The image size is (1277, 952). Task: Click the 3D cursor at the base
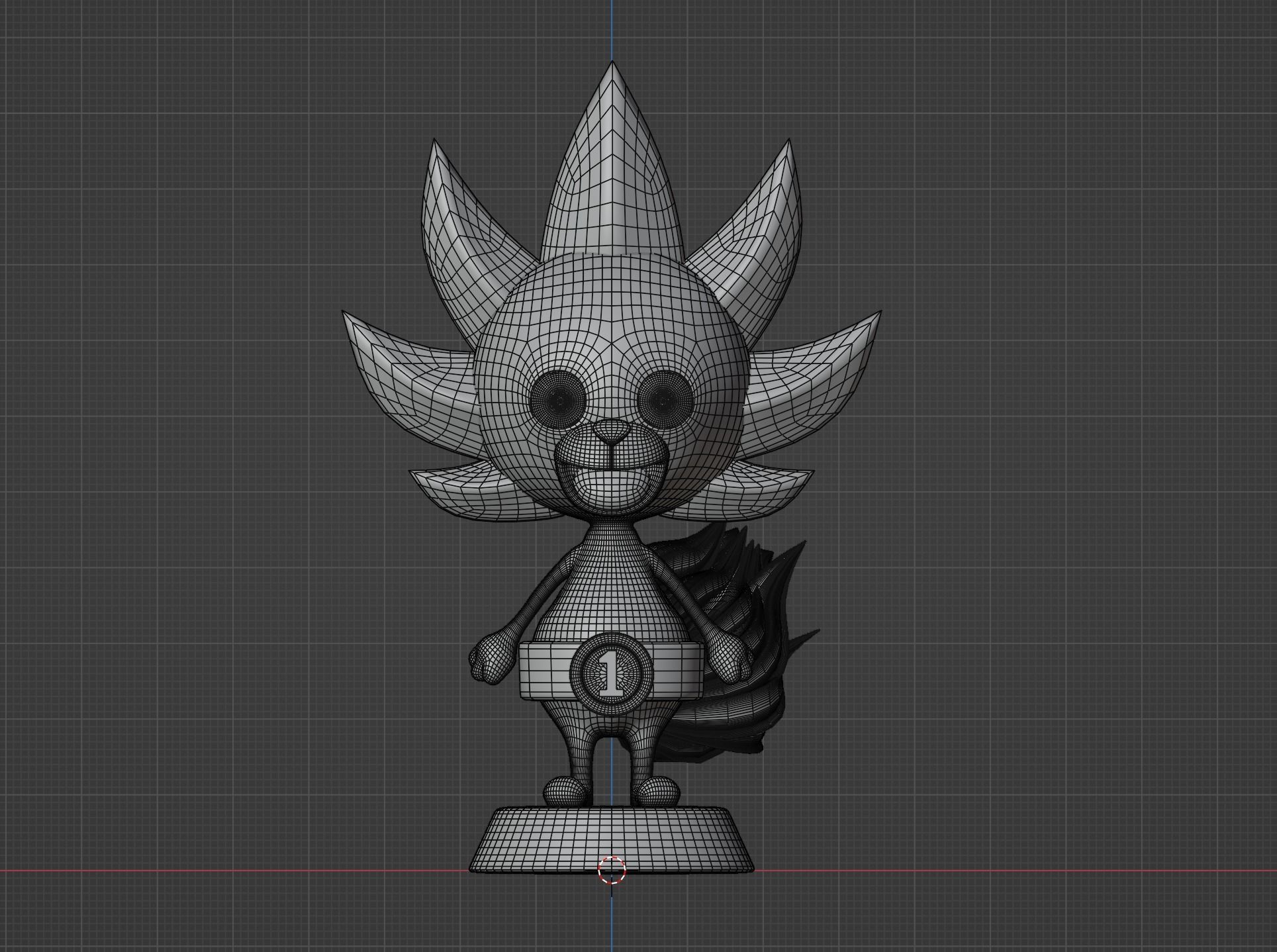[612, 870]
